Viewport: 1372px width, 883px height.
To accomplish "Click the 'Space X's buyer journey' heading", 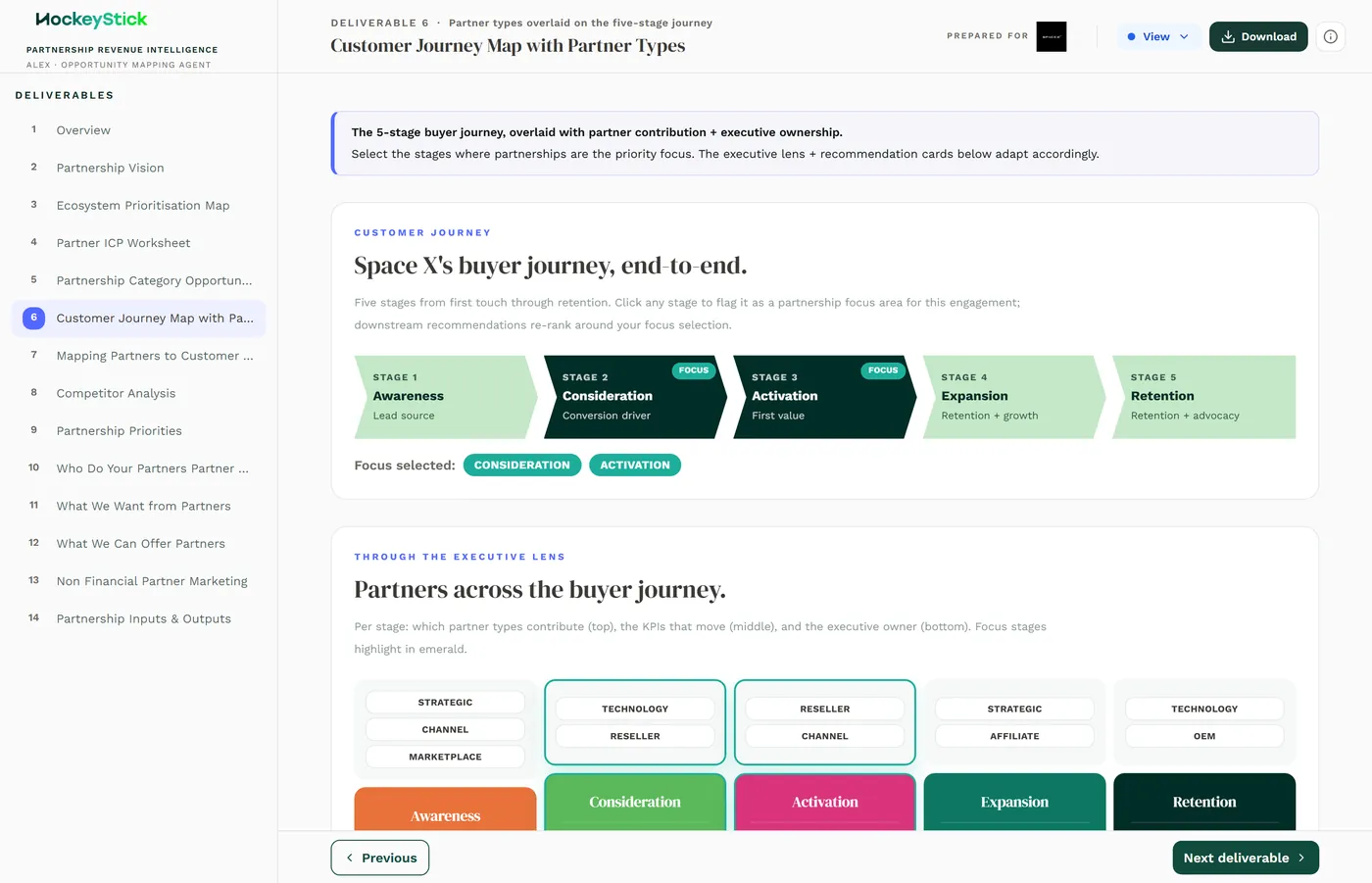I will tap(550, 266).
